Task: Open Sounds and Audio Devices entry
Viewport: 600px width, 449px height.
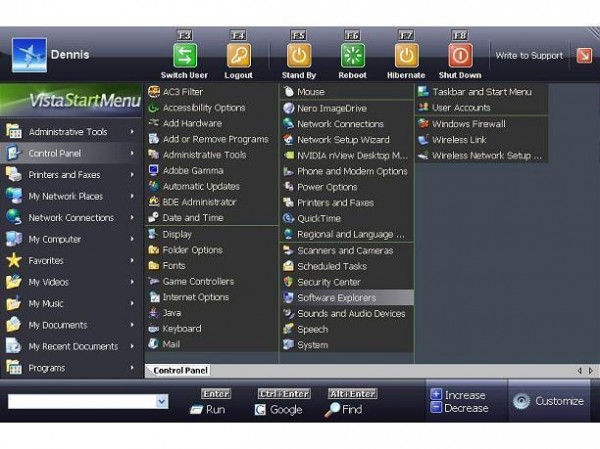Action: tap(347, 313)
